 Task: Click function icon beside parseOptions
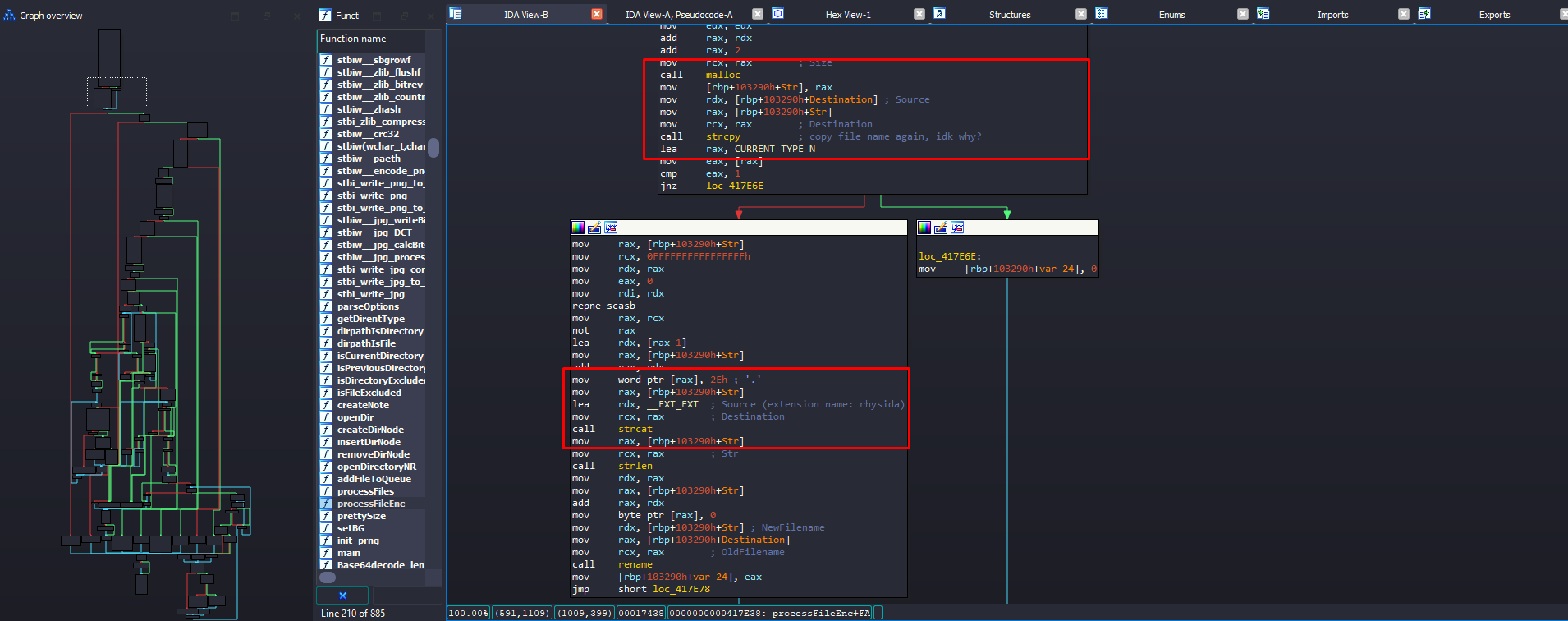click(326, 306)
